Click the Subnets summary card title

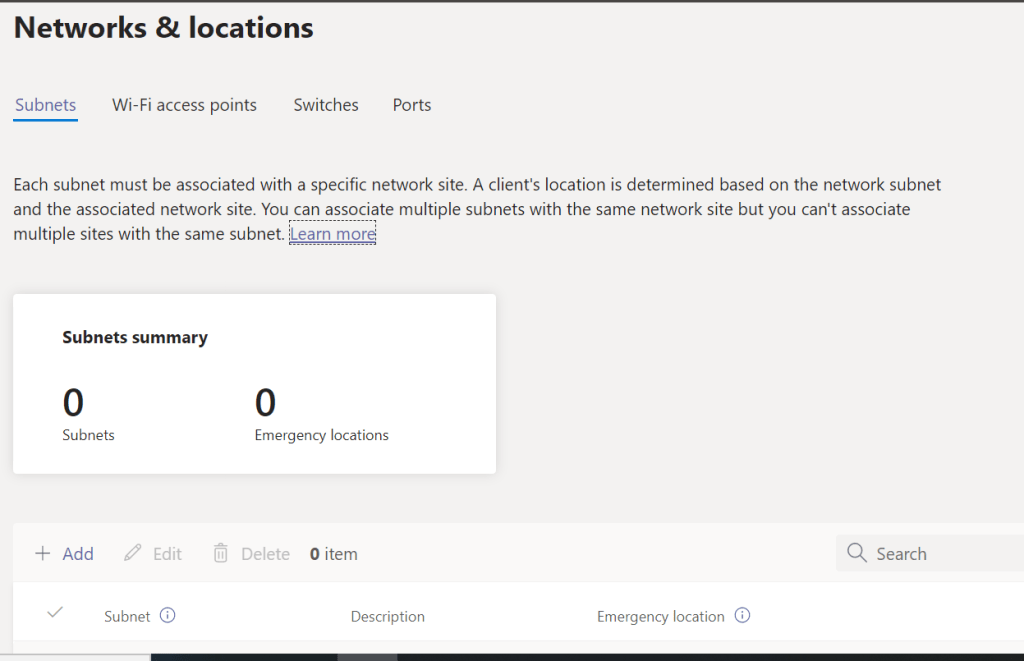[x=135, y=338]
